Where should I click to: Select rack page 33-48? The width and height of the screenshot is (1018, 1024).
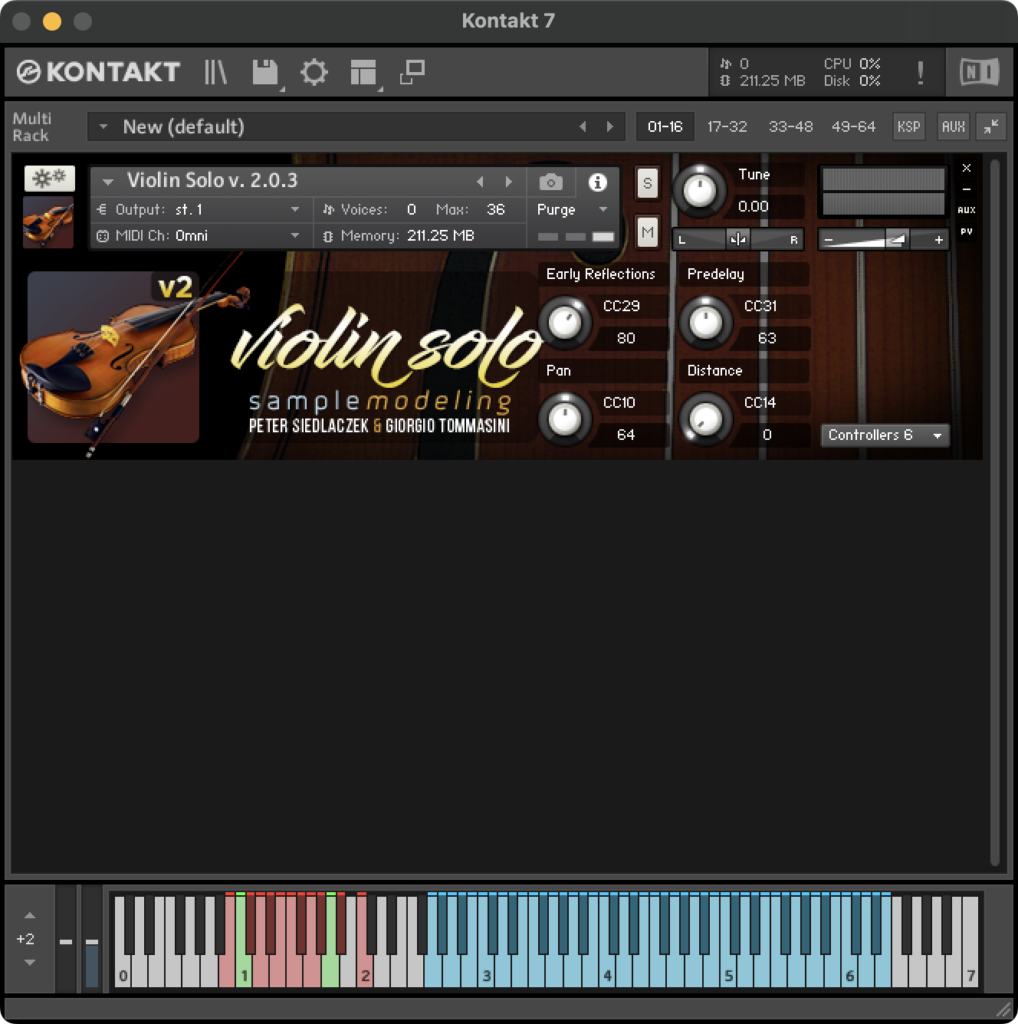pos(790,126)
